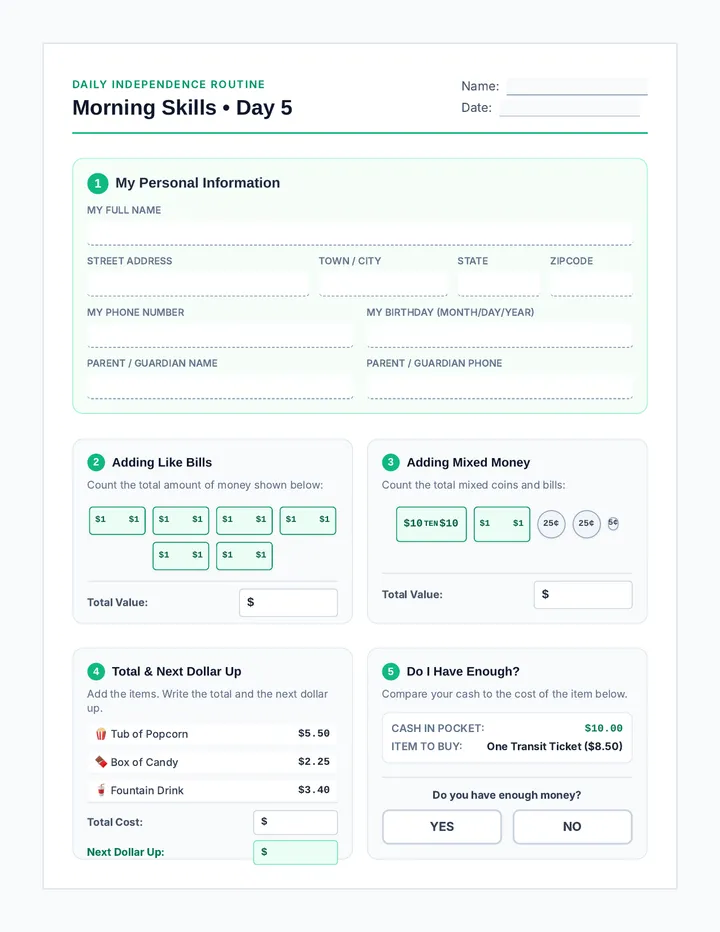Viewport: 720px width, 932px height.
Task: Click the popcorn icon beside Tub of Popcorn
Action: (x=101, y=734)
